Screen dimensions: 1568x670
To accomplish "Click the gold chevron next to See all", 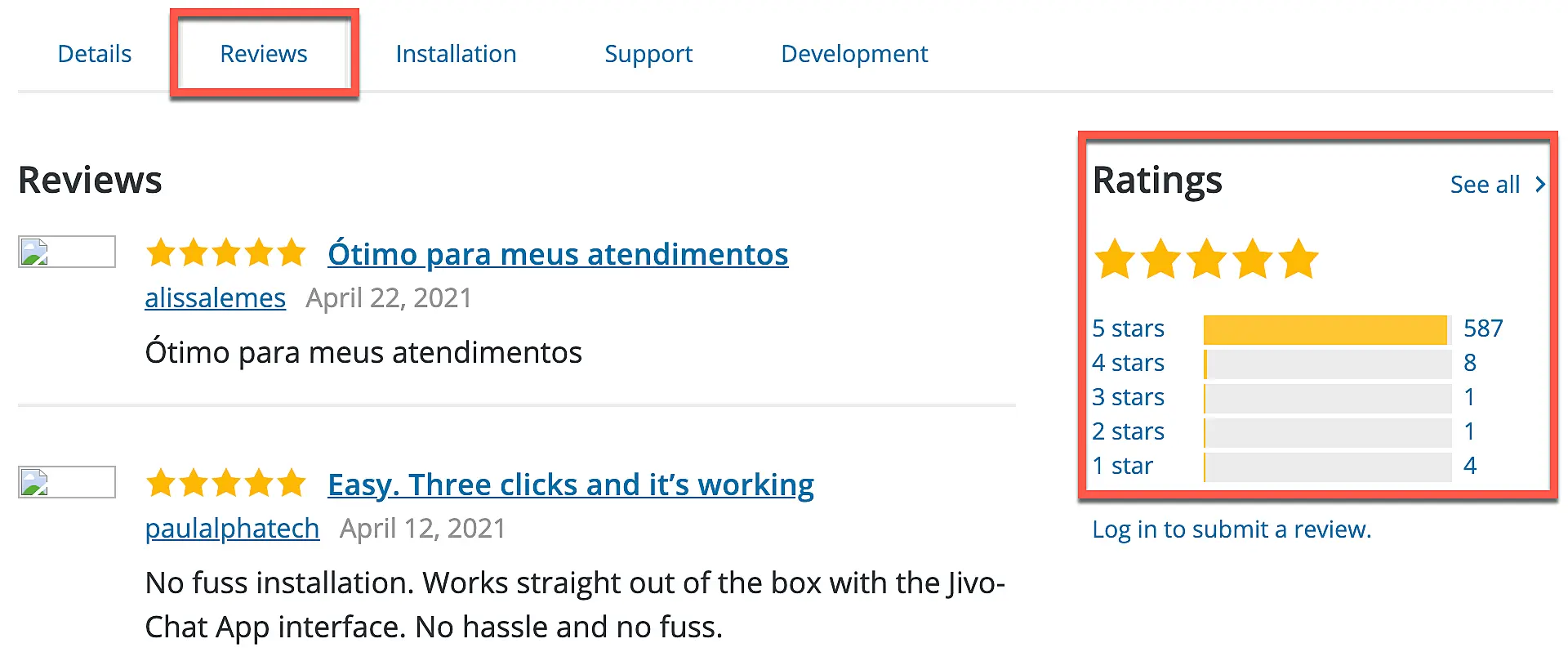I will tap(1542, 184).
